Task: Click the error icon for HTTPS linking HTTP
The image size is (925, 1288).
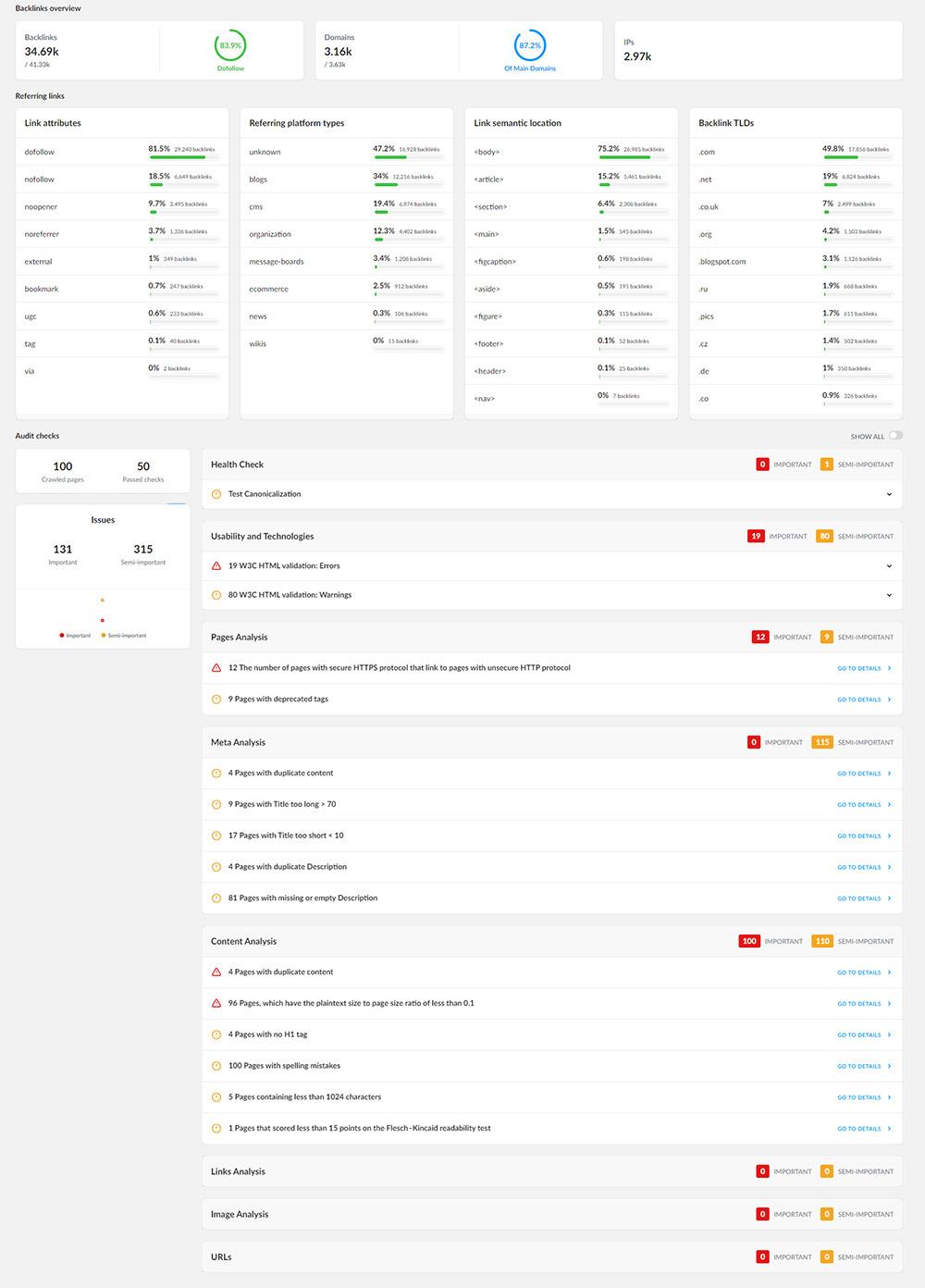Action: pyautogui.click(x=216, y=667)
